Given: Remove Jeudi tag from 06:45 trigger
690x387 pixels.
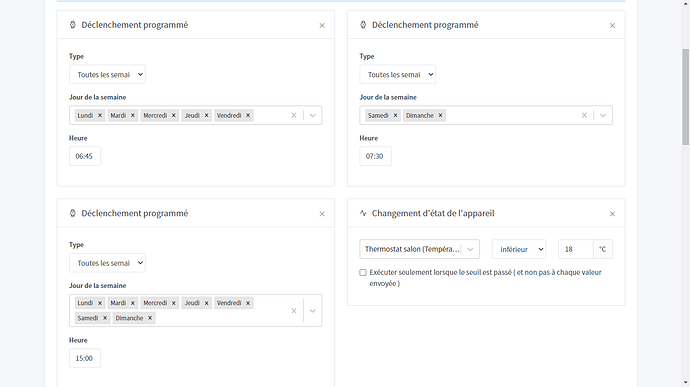Looking at the screenshot, I should pyautogui.click(x=206, y=115).
